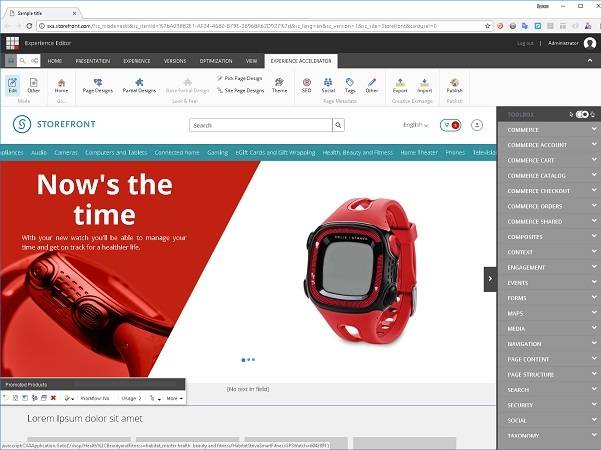
Task: Toggle Edit mode in the ribbon
Action: [x=13, y=84]
